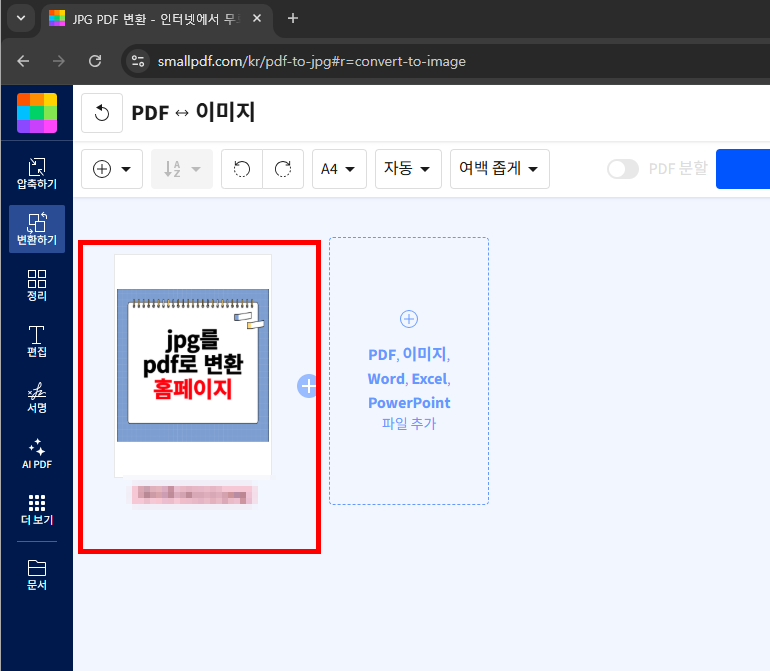Open the AI PDF tool
The height and width of the screenshot is (671, 770).
pos(37,453)
